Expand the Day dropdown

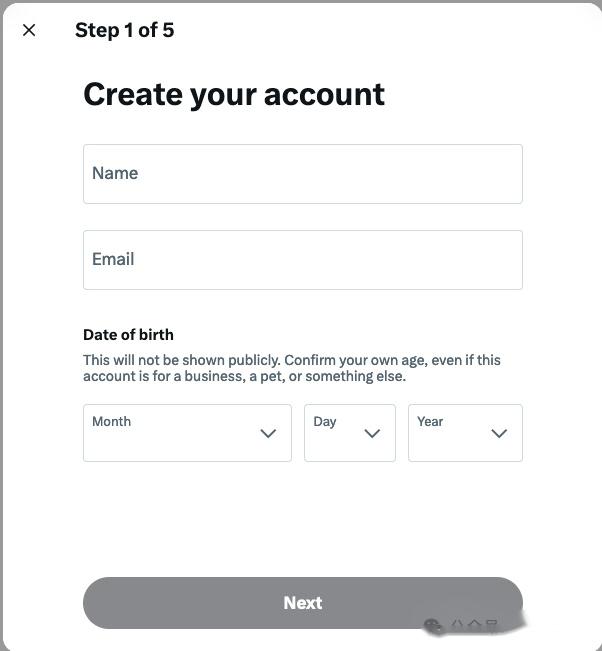[x=349, y=433]
